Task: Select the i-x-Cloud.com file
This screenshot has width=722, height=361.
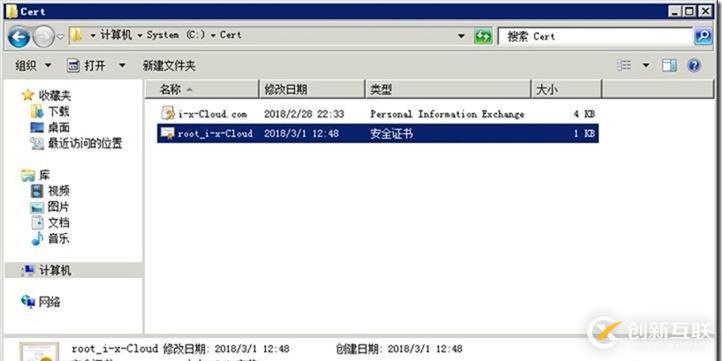Action: click(212, 114)
